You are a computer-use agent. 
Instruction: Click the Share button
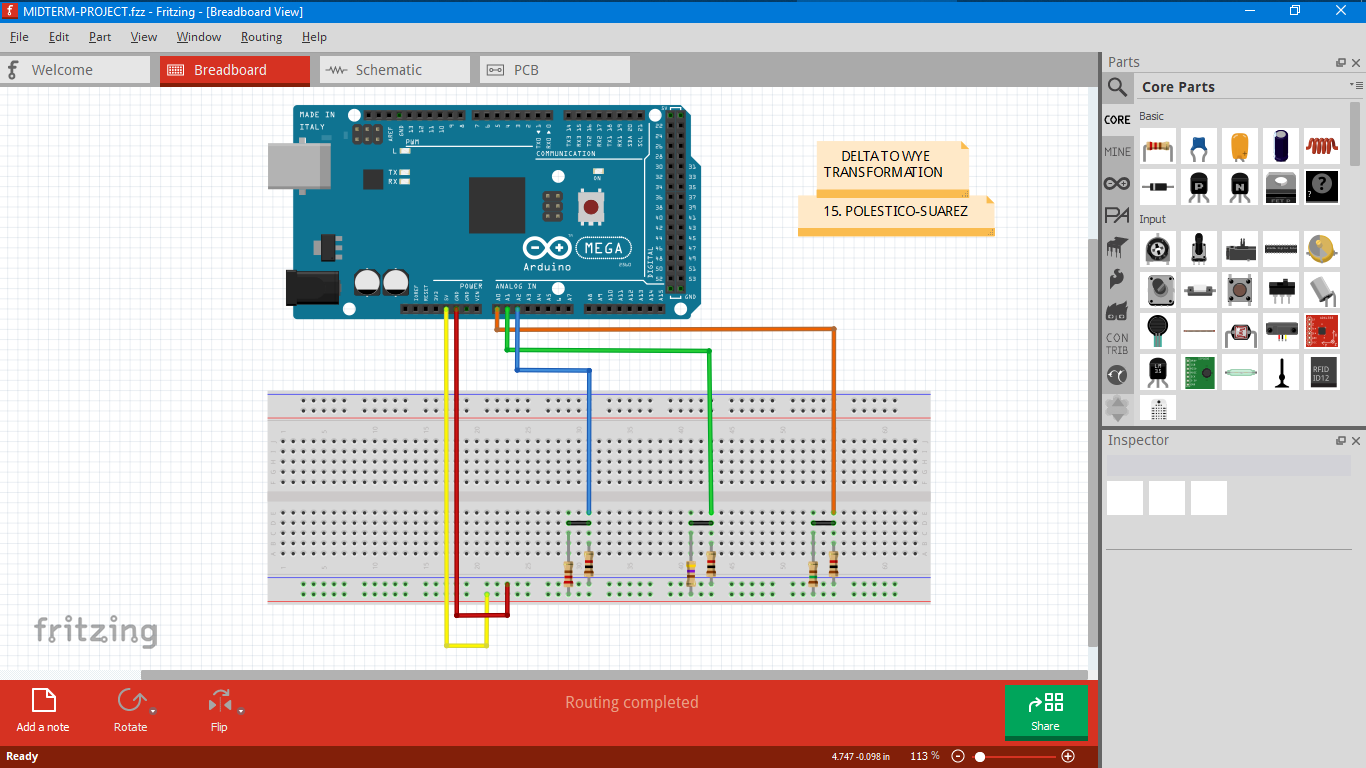[x=1045, y=712]
